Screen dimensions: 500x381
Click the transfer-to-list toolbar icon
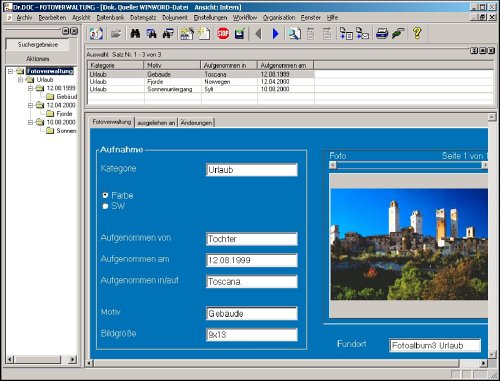coord(346,34)
